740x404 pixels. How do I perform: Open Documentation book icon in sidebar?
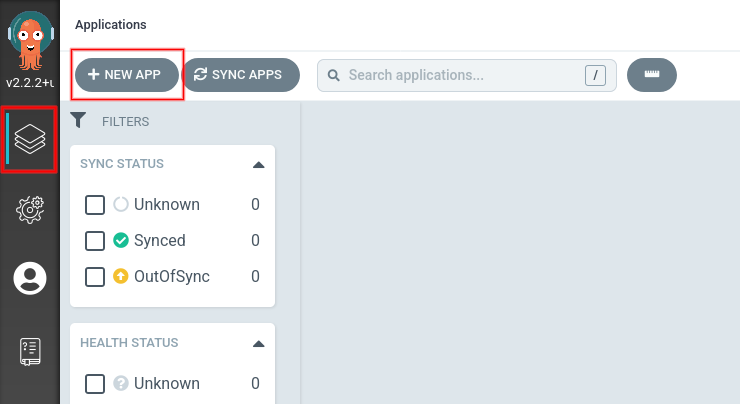click(30, 352)
